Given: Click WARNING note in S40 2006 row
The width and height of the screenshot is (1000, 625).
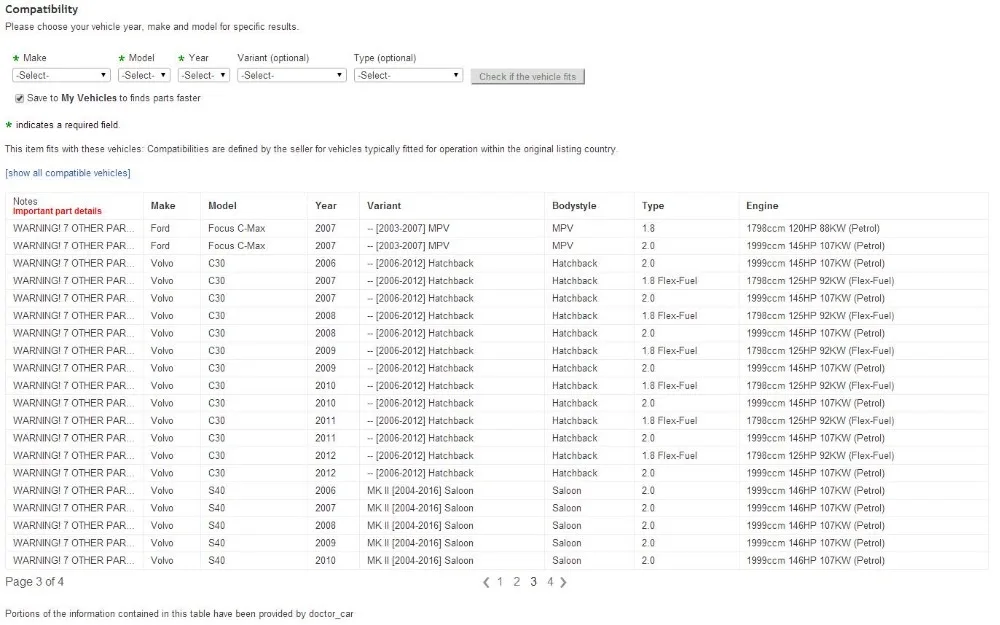Looking at the screenshot, I should pos(73,490).
